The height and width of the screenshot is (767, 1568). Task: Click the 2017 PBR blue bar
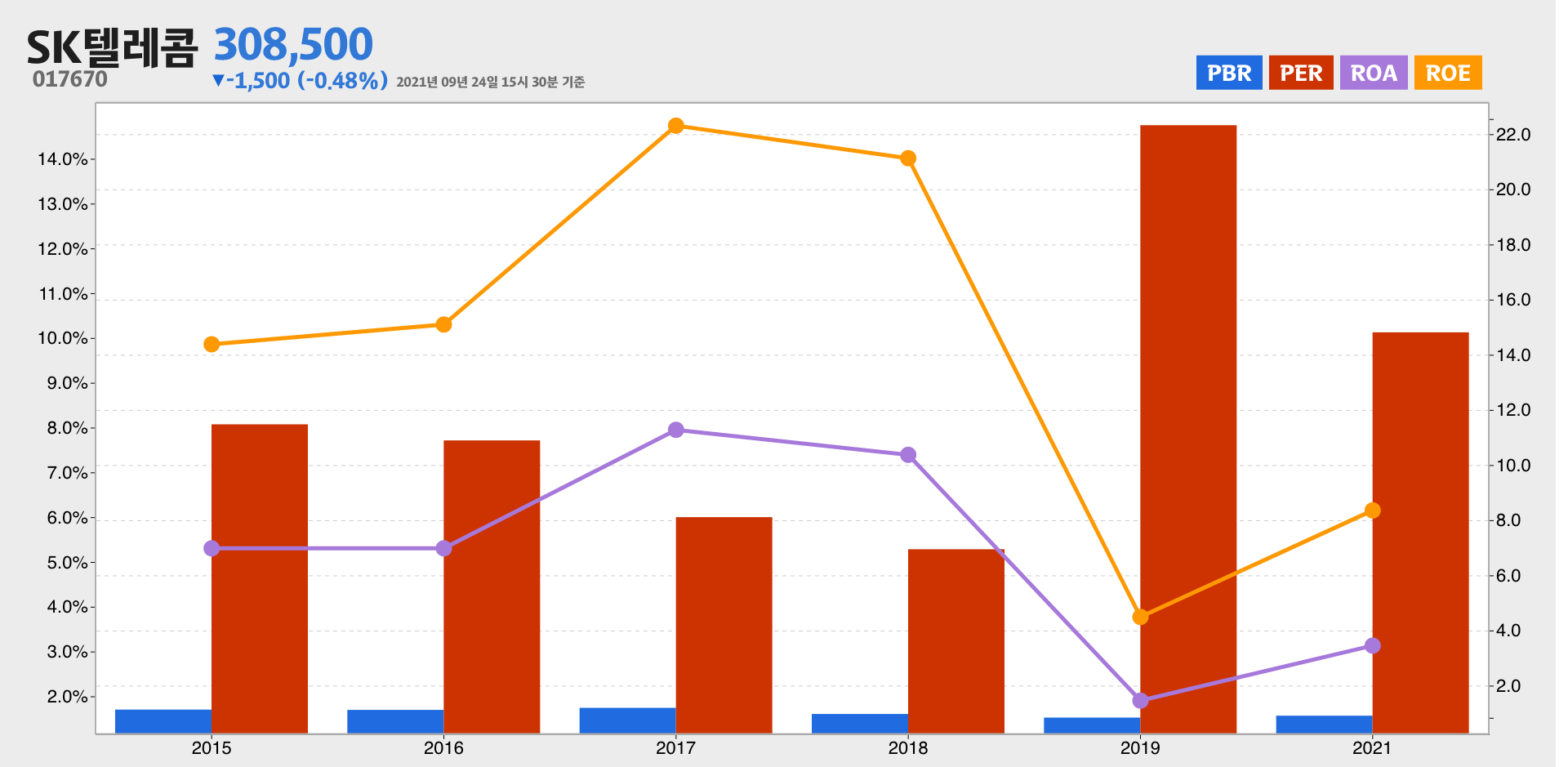coord(628,720)
